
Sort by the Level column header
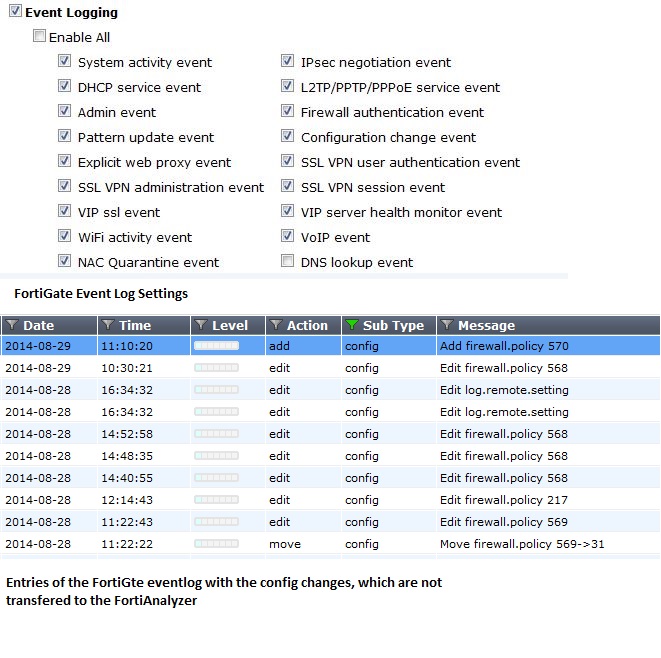pos(230,325)
